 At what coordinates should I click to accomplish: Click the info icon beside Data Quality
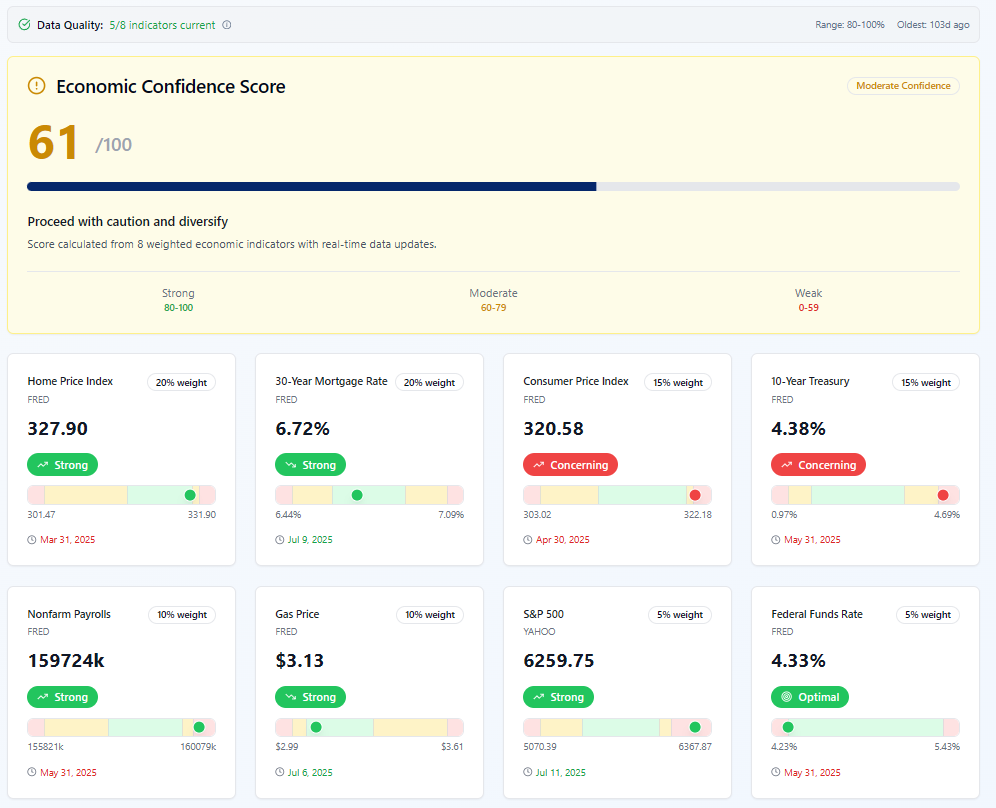coord(227,25)
